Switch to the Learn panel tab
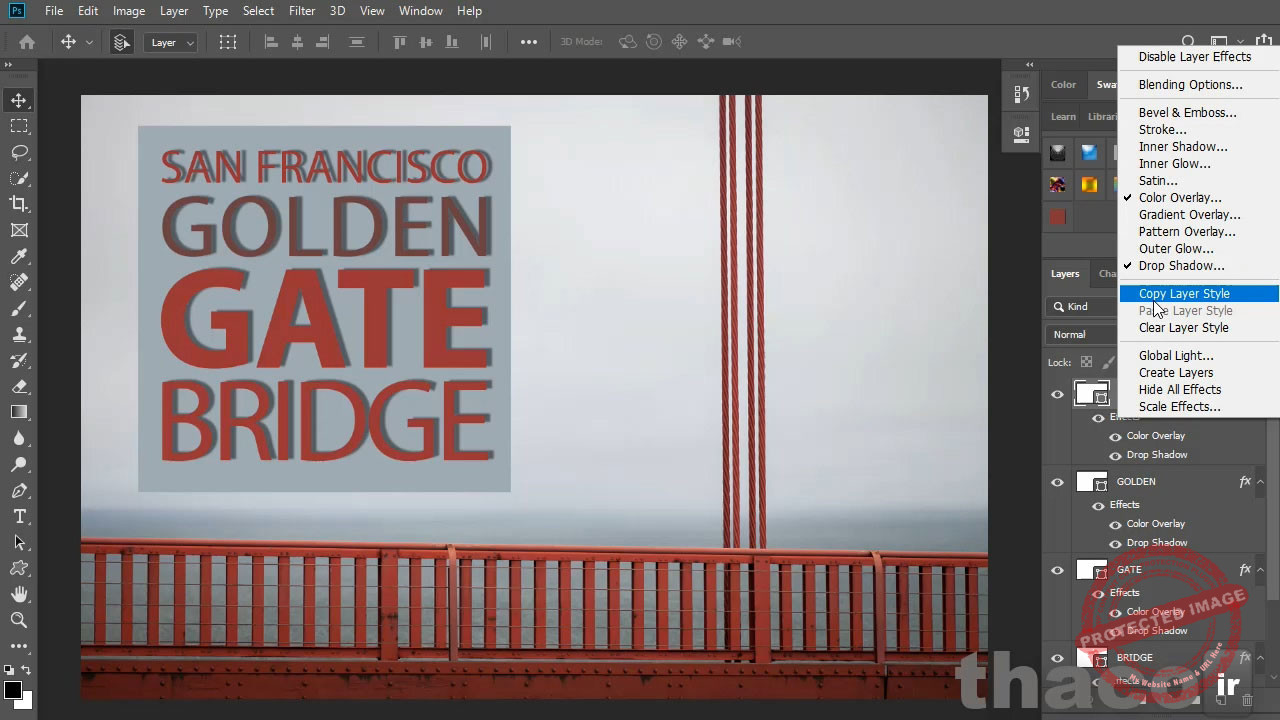Viewport: 1280px width, 720px height. [1063, 117]
